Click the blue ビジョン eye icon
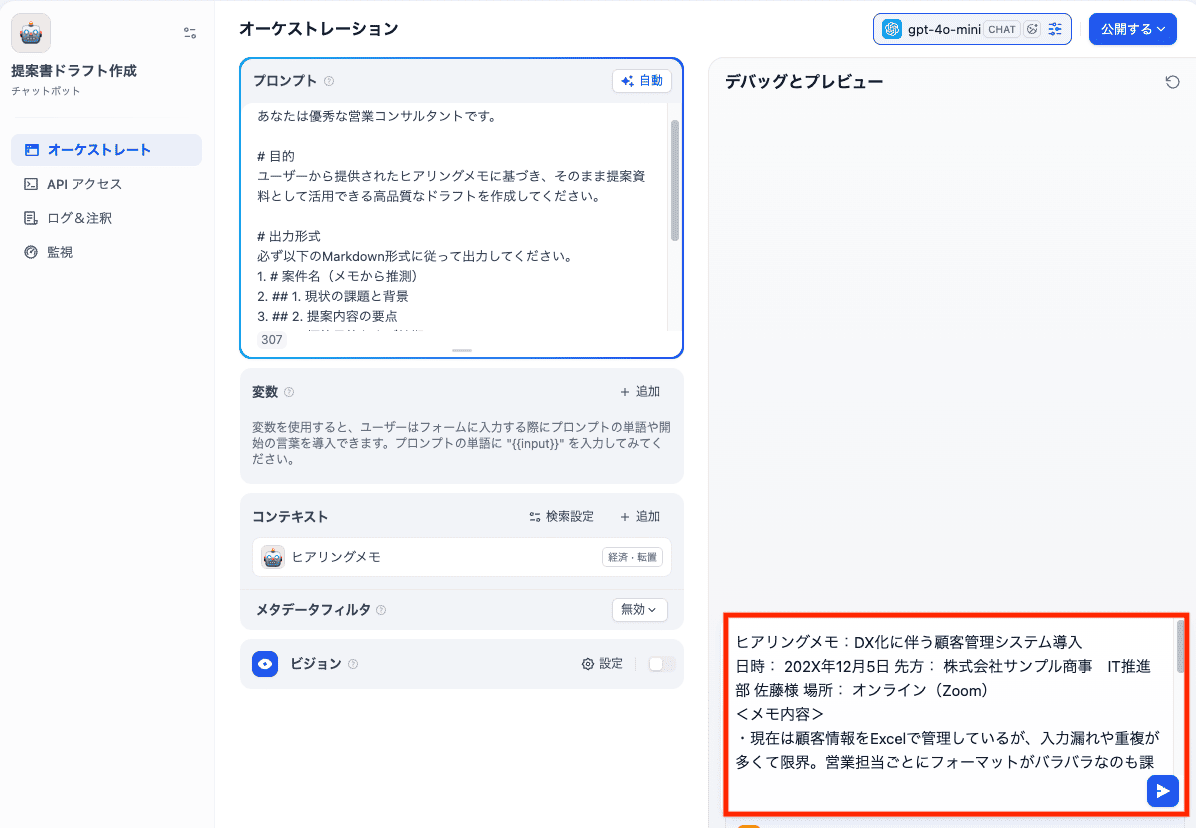Screen dimensions: 1196x828 [265, 664]
